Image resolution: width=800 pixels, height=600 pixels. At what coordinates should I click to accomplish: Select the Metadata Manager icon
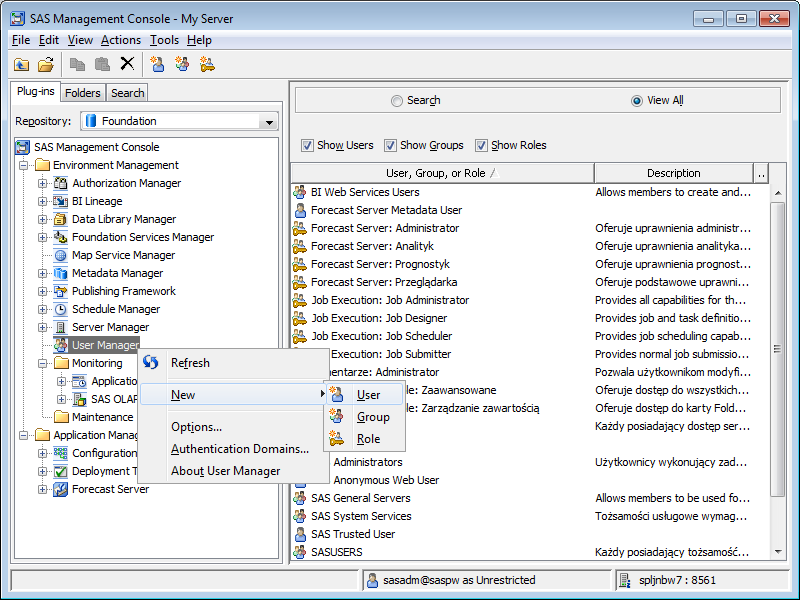61,273
